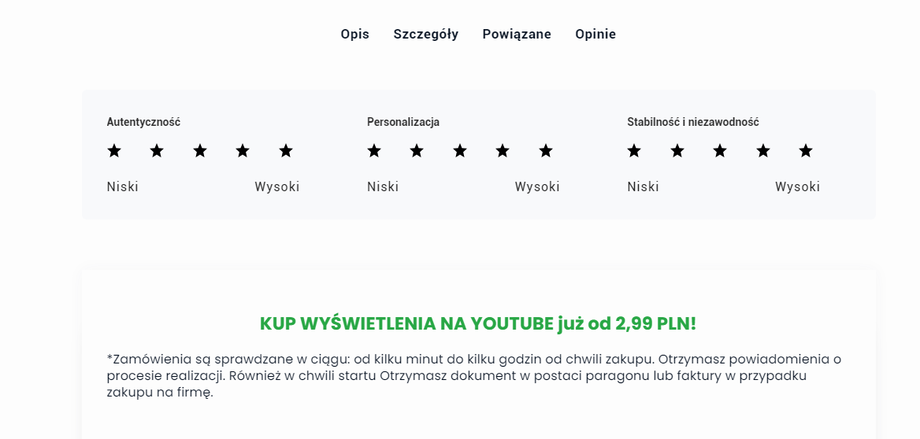Click the Autentyczność rating label
This screenshot has height=439, width=920.
tap(143, 122)
